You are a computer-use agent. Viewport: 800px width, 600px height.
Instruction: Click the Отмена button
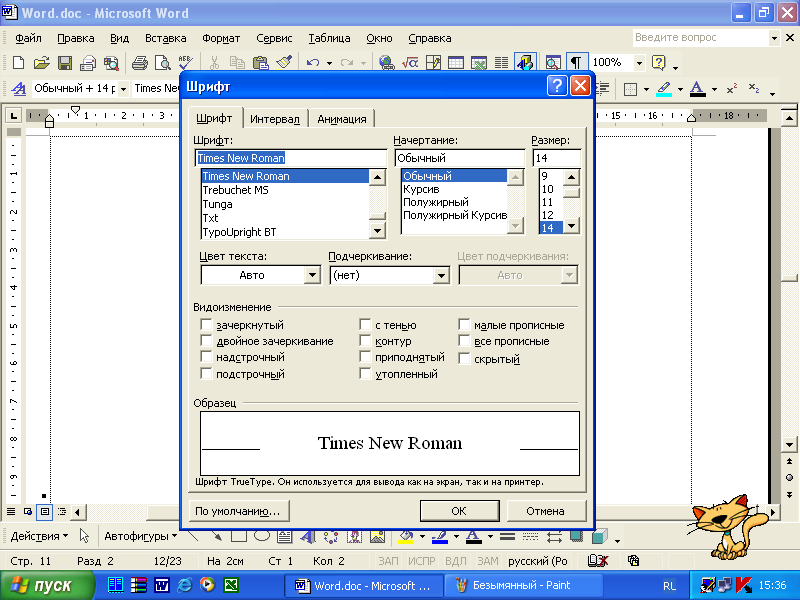(x=546, y=511)
